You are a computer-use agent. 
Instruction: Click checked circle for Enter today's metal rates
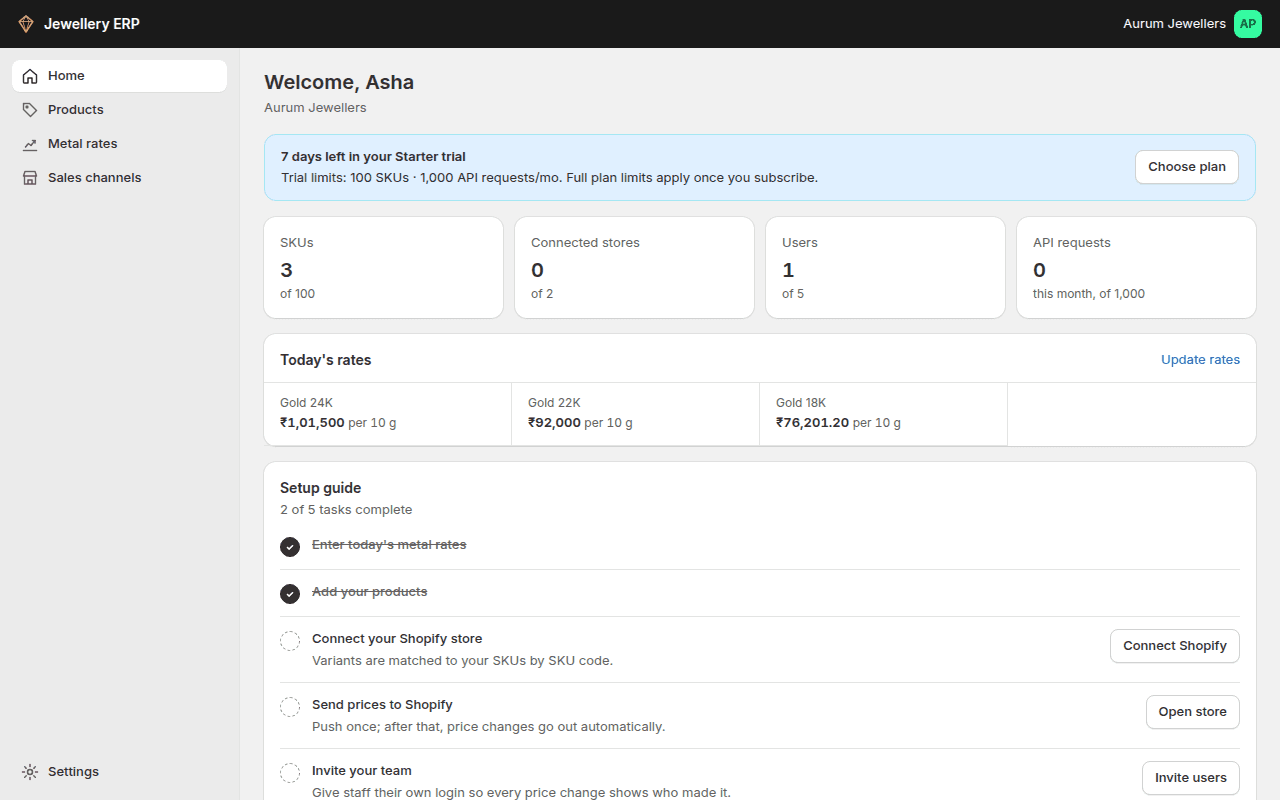click(x=290, y=547)
